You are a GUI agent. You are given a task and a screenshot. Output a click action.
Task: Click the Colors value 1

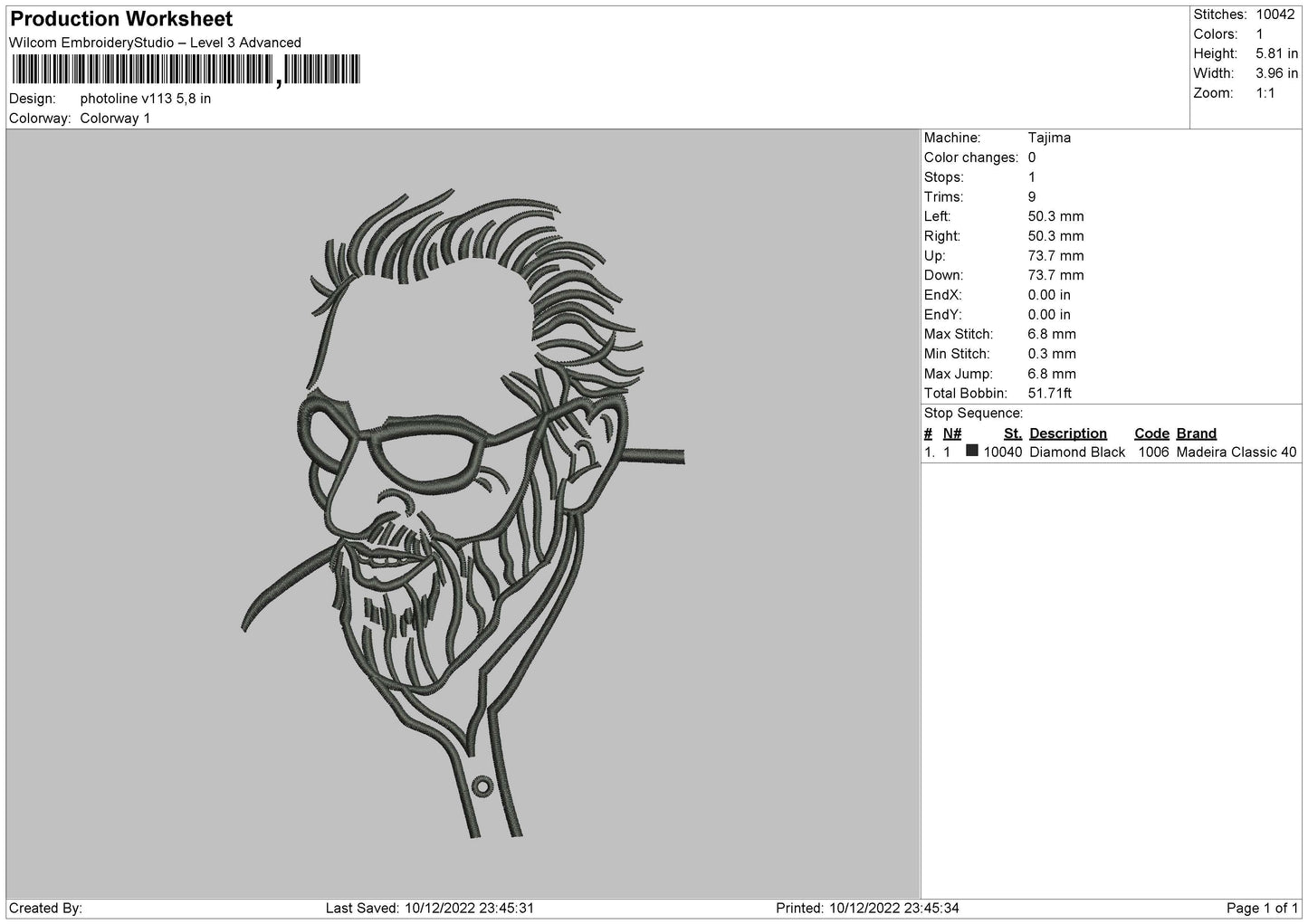(1259, 34)
